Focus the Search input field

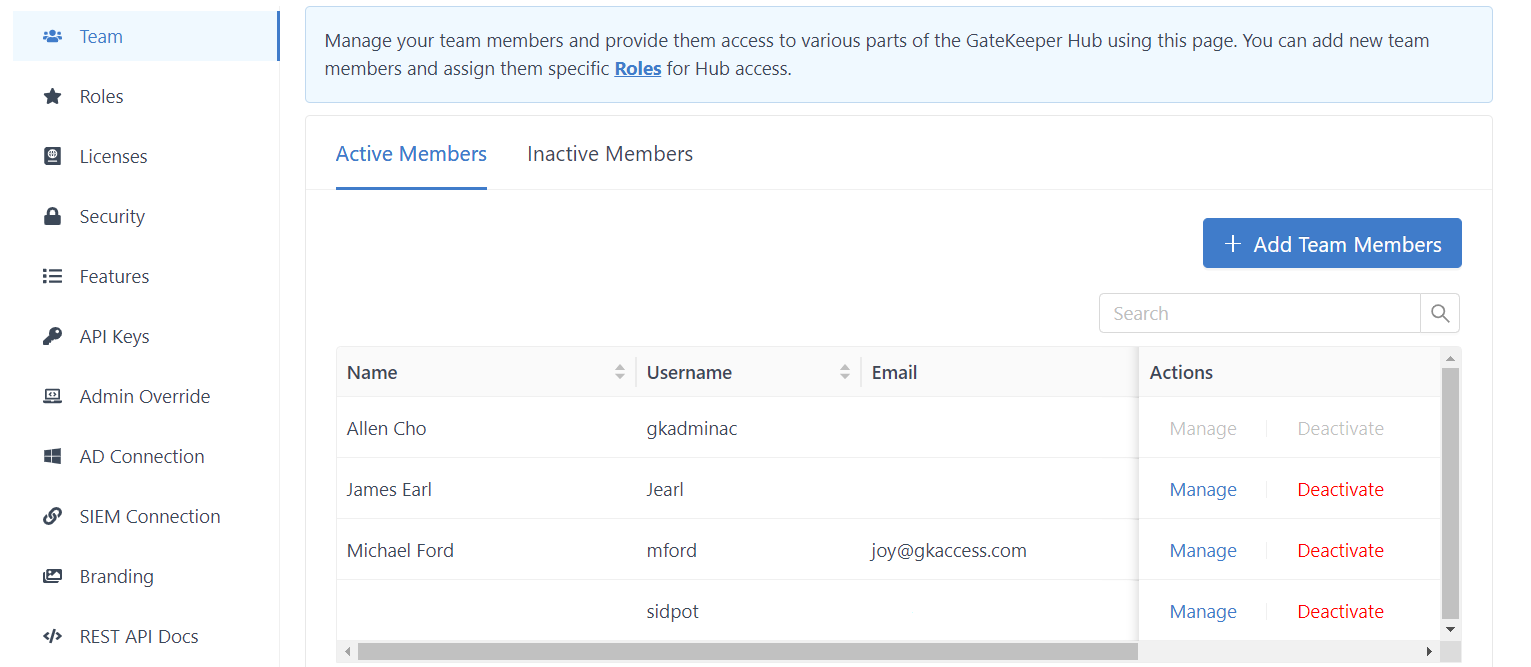[1259, 313]
